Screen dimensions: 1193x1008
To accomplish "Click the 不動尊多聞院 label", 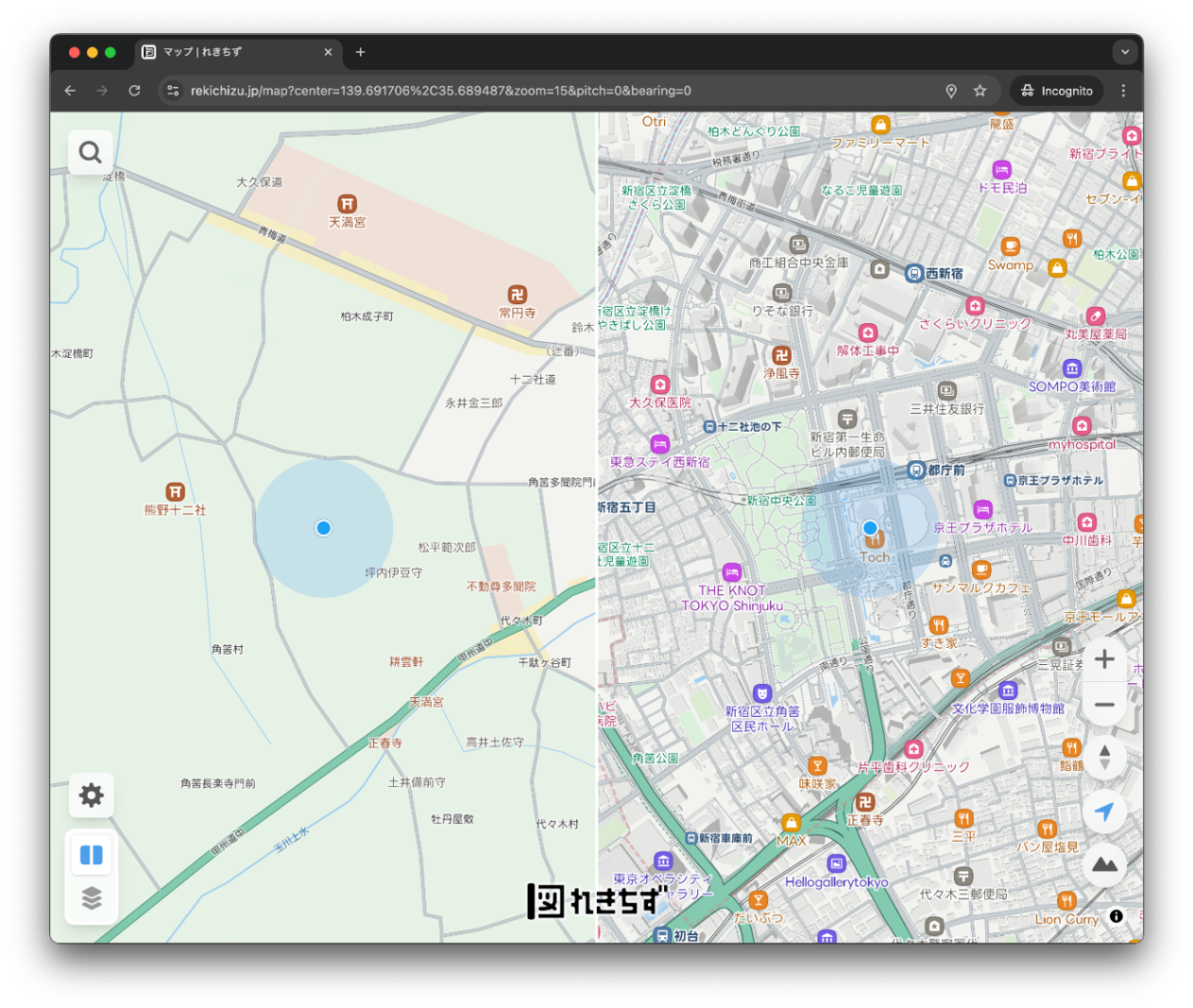I will (x=501, y=587).
